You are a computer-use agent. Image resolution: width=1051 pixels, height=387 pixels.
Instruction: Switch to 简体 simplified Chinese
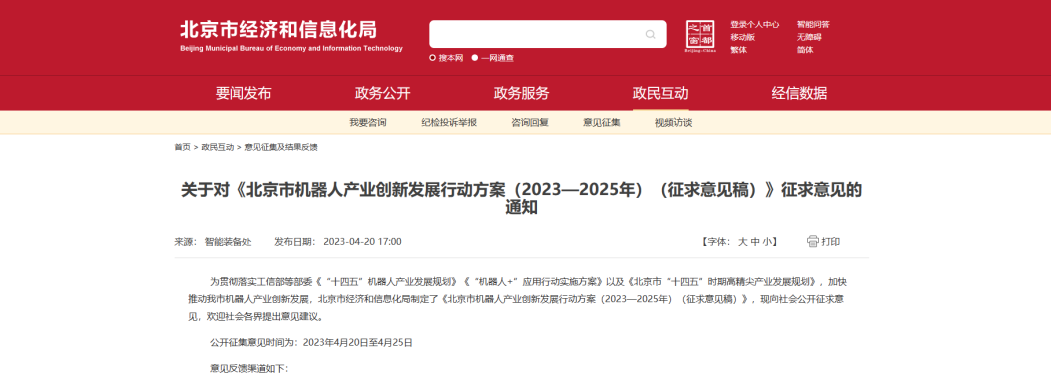click(x=805, y=50)
